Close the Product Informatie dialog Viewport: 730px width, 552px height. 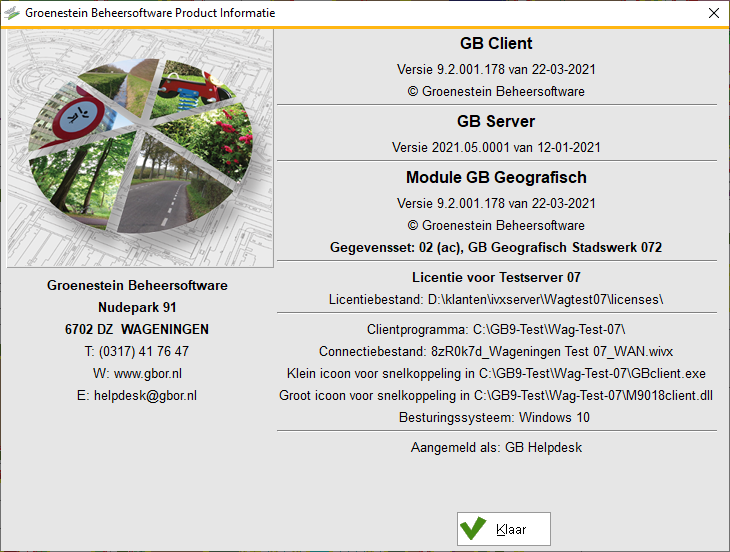714,13
